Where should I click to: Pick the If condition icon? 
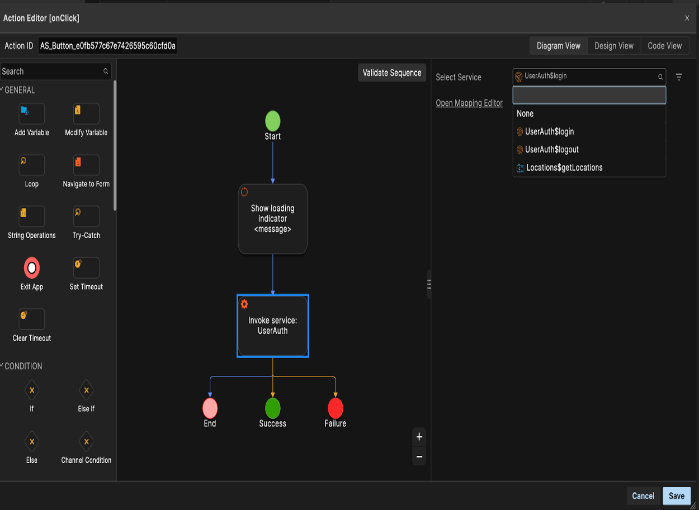point(32,391)
